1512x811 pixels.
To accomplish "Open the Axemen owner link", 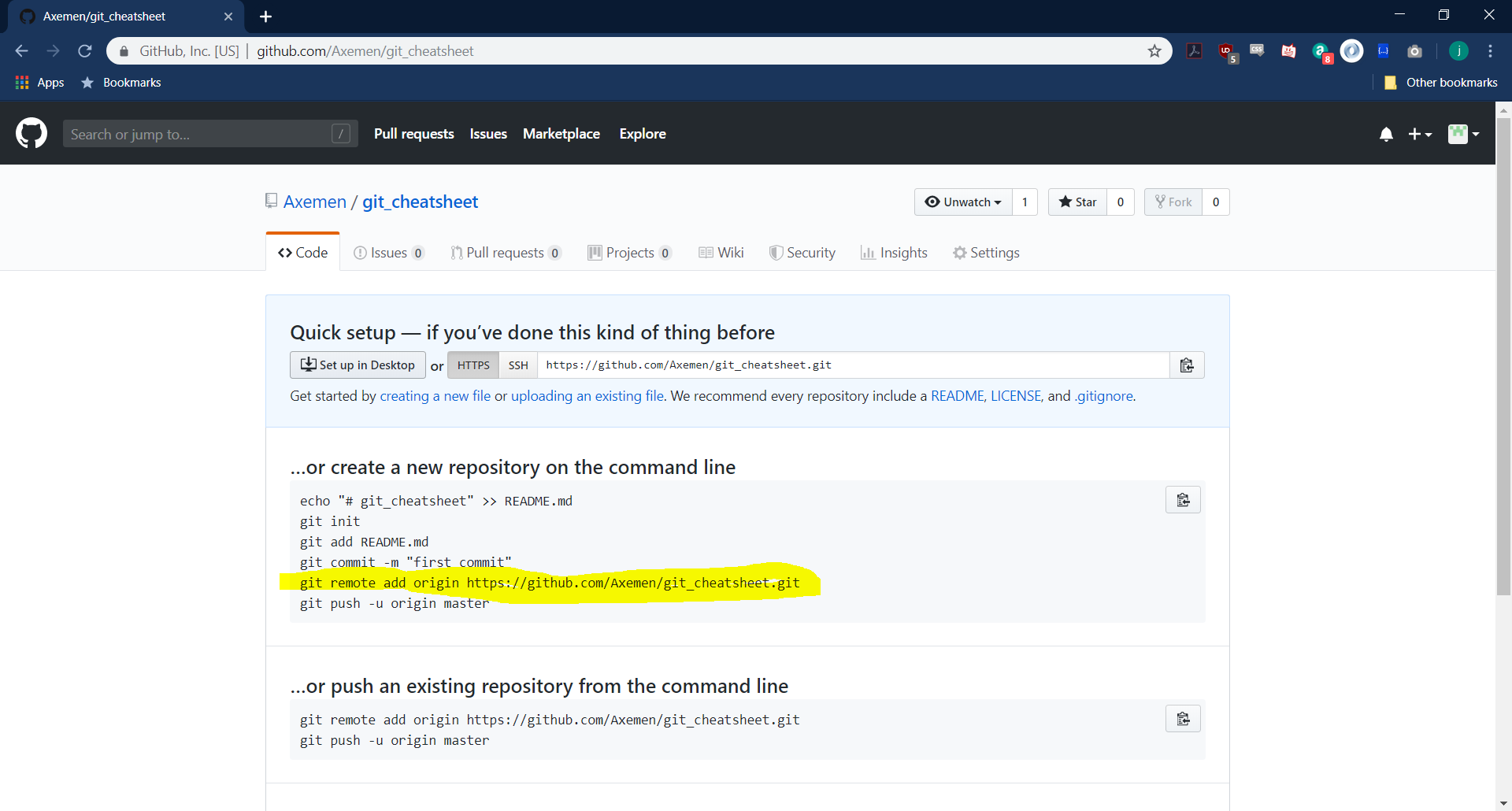I will point(315,202).
